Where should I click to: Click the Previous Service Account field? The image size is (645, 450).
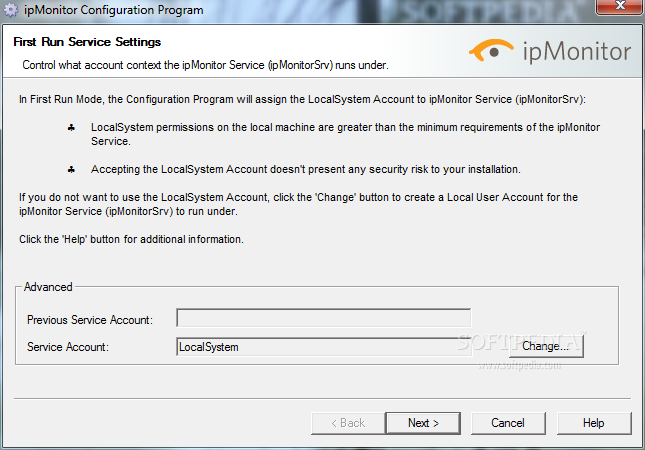323,318
